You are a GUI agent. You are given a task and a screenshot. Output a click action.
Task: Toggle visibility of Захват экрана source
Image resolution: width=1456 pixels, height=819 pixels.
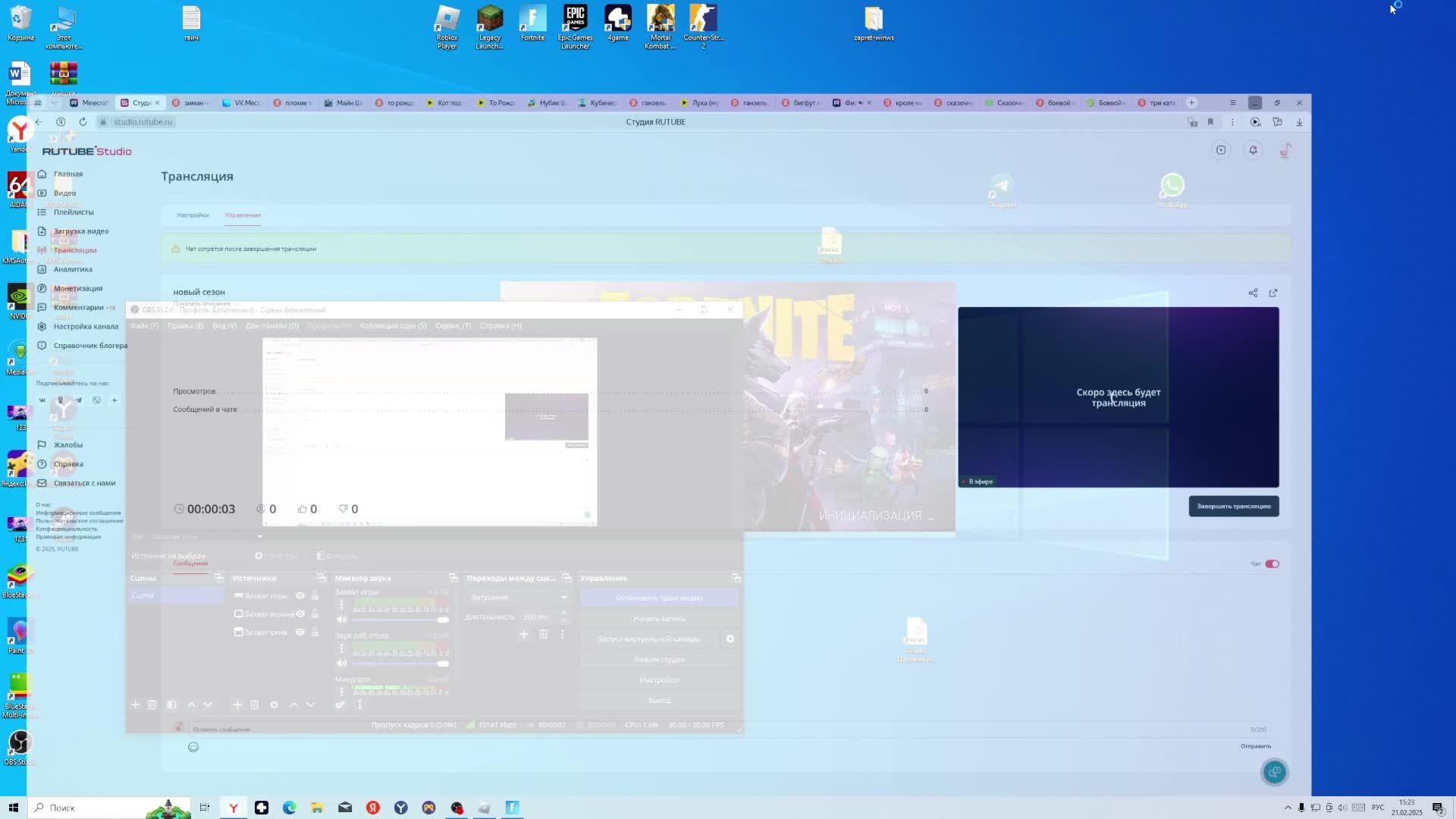300,614
